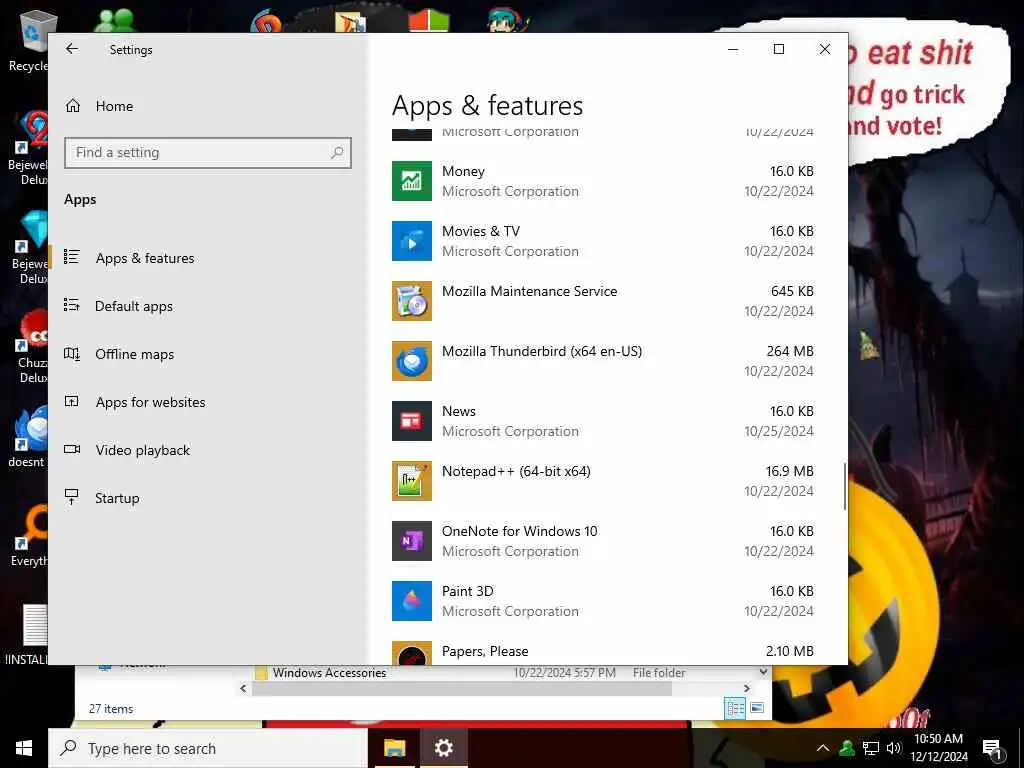Viewport: 1024px width, 768px height.
Task: Click the Default apps sidebar icon
Action: [x=72, y=305]
